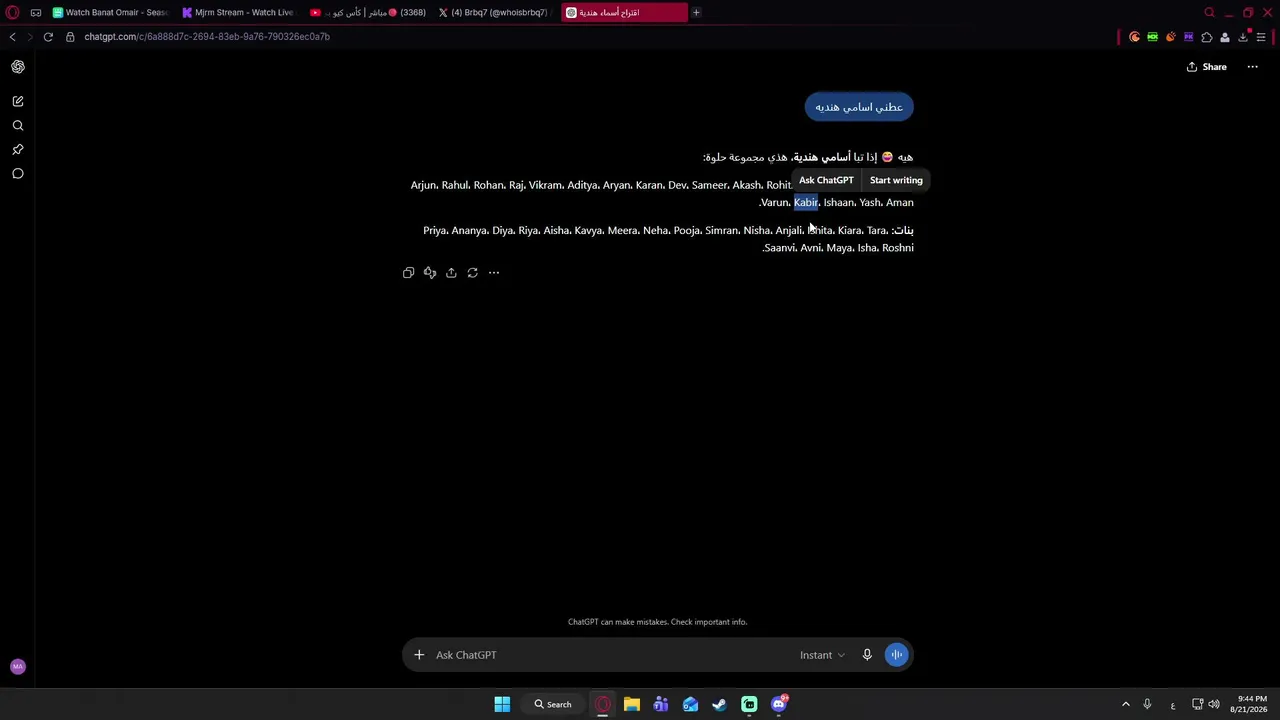Copy the ChatGPT response
1280x720 pixels.
point(408,272)
